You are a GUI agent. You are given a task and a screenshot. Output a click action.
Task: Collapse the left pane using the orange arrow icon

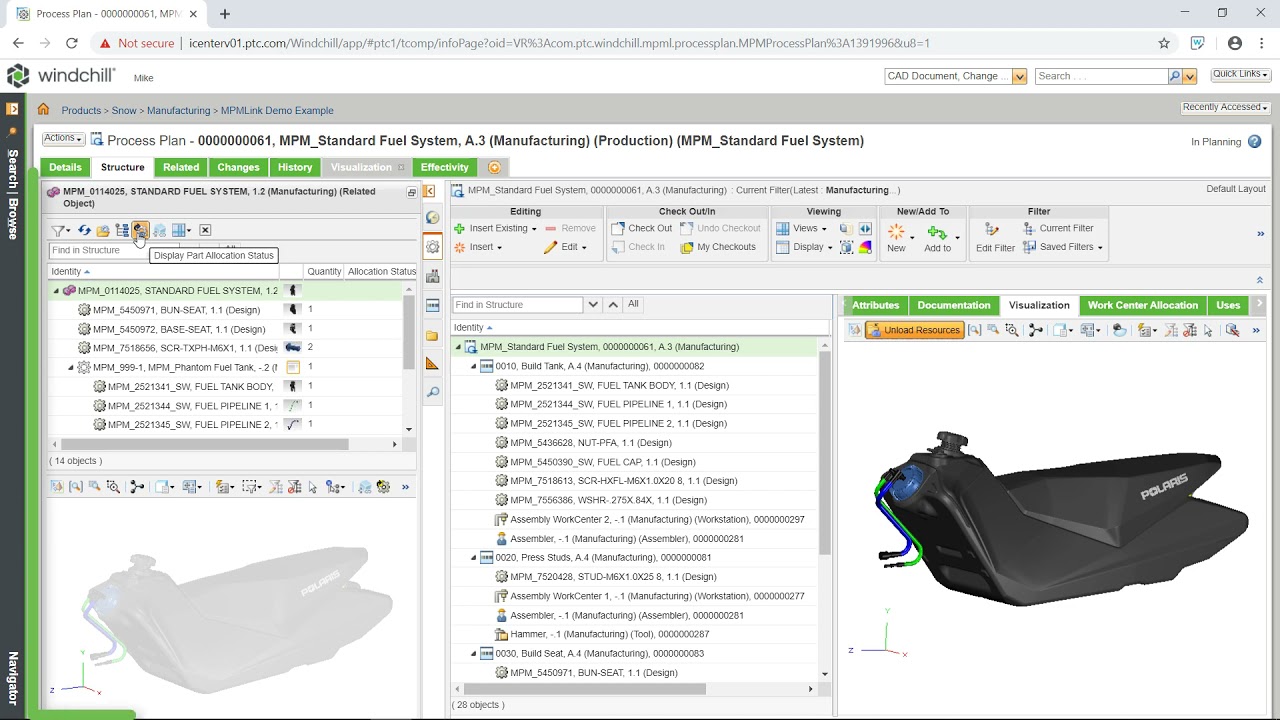coord(429,191)
